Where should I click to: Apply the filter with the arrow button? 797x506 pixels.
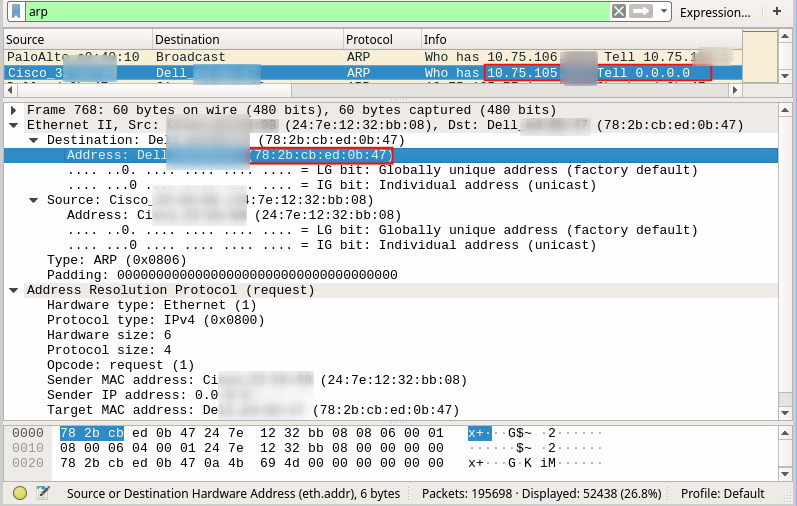point(640,11)
